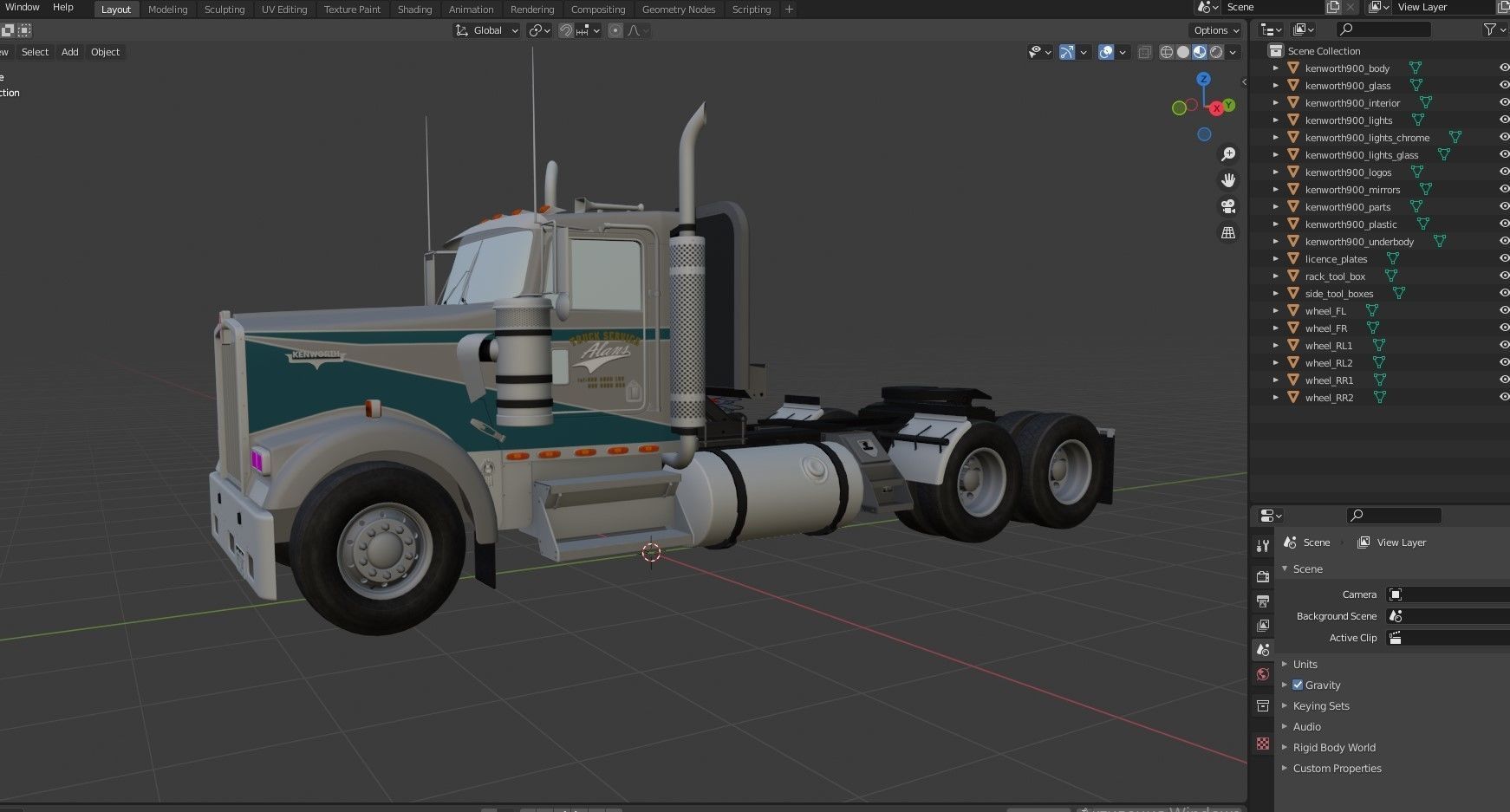
Task: Hide rack_tool_box with its eye icon
Action: [x=1504, y=276]
